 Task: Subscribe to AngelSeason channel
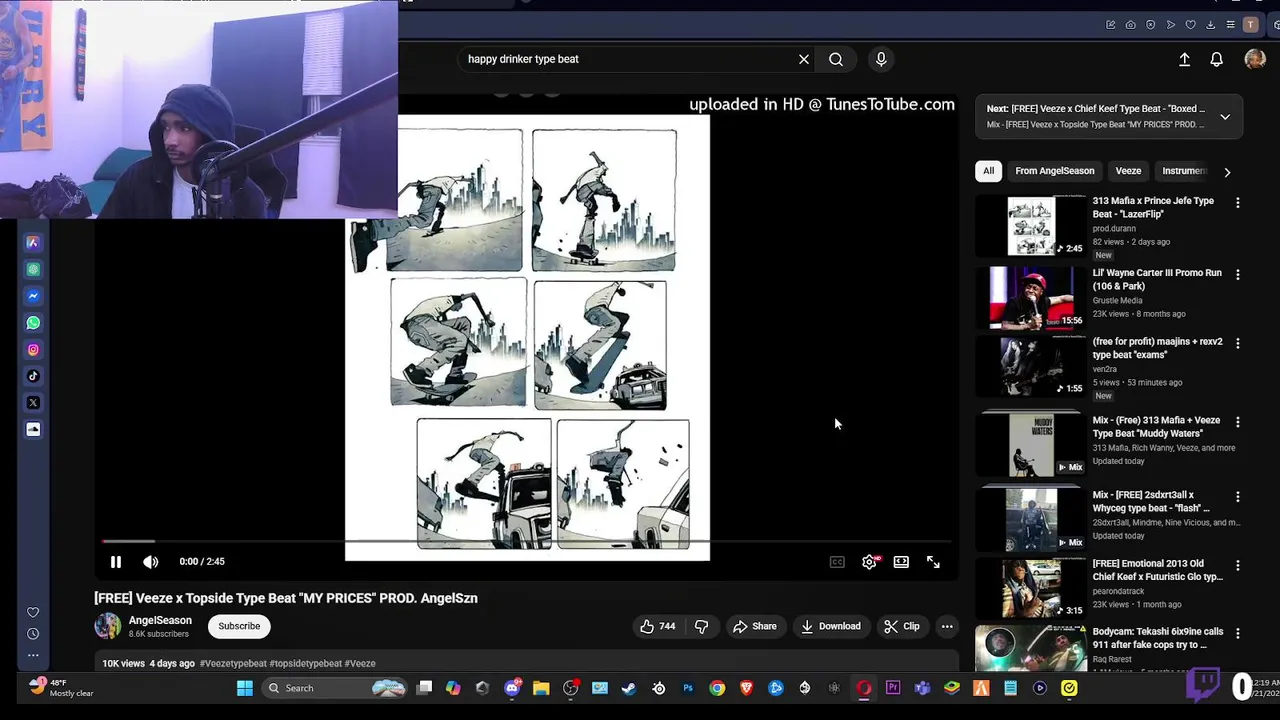point(239,626)
